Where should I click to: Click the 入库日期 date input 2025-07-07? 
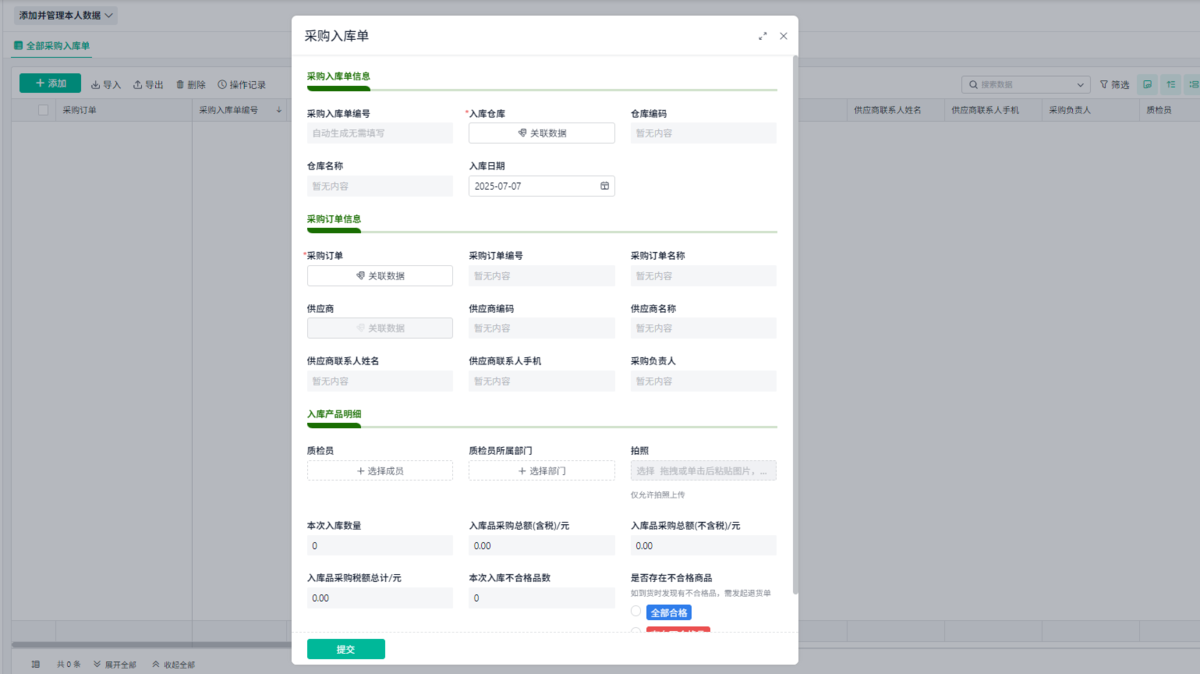(x=541, y=186)
